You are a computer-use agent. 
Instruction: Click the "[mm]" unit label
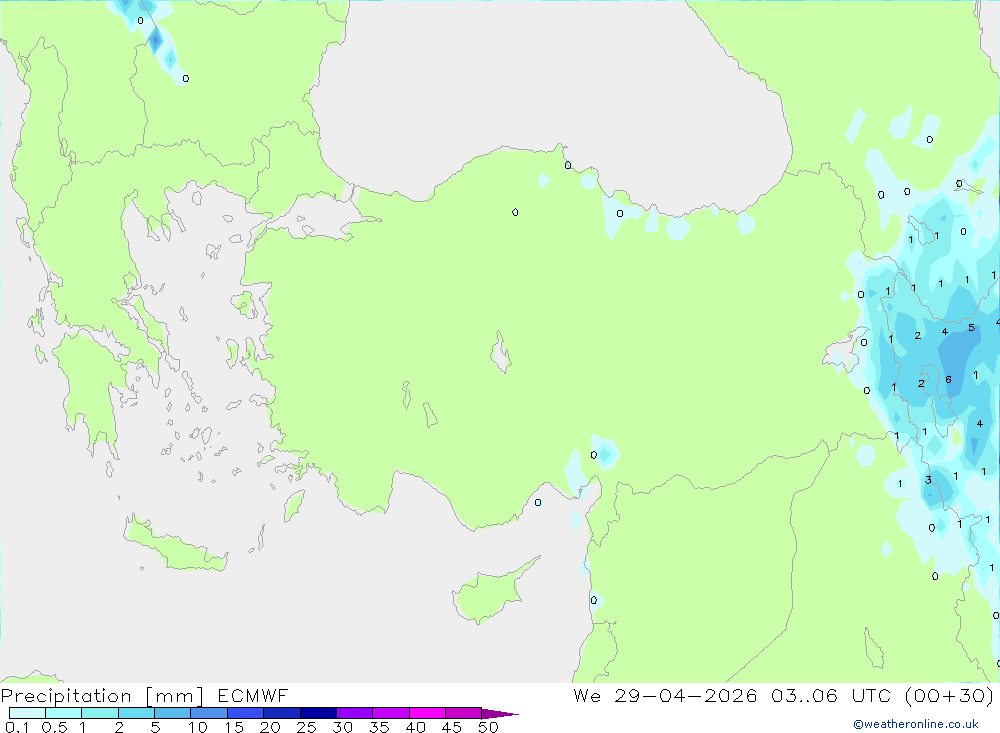(x=174, y=696)
